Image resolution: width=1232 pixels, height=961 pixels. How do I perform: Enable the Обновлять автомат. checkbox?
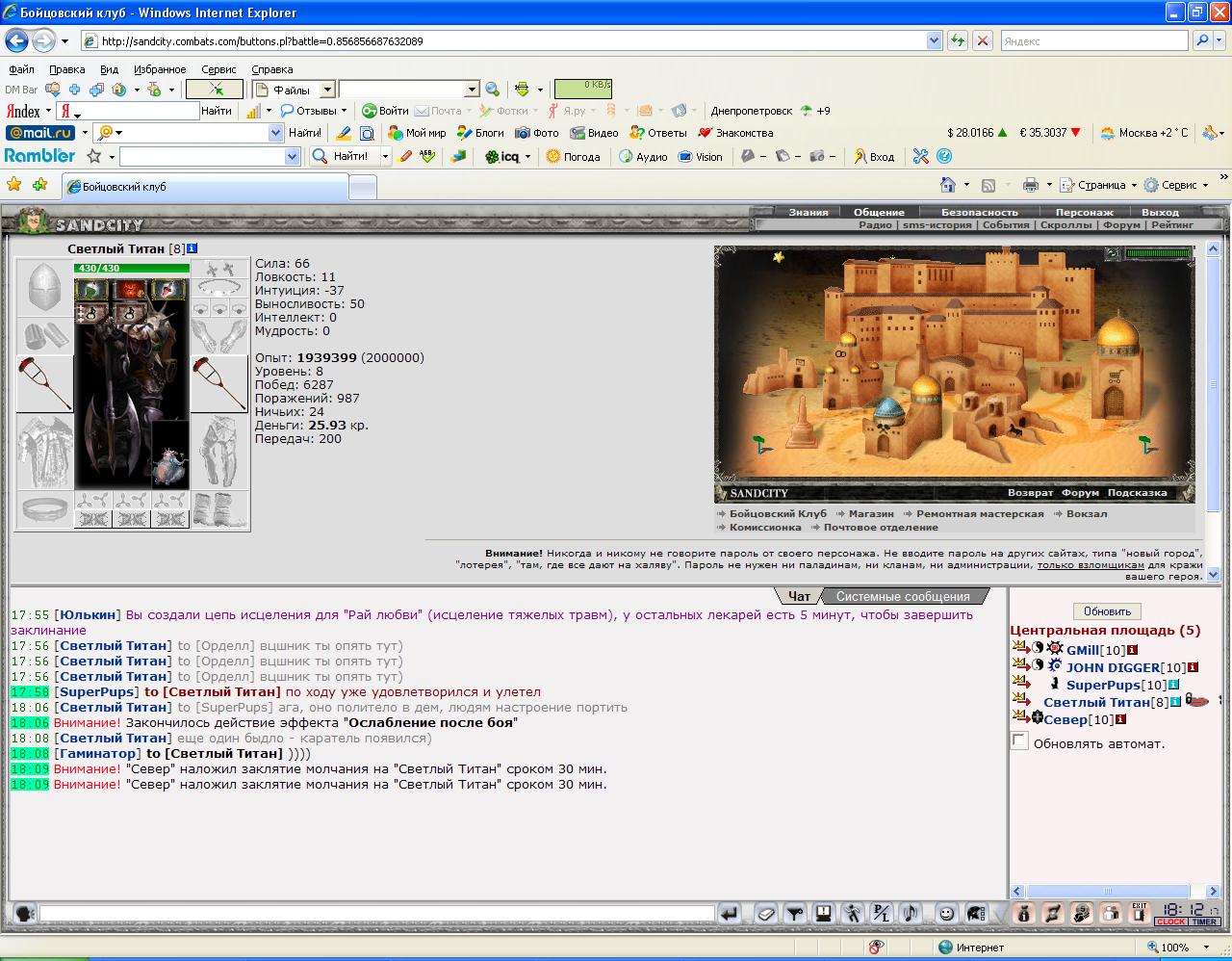(1019, 740)
